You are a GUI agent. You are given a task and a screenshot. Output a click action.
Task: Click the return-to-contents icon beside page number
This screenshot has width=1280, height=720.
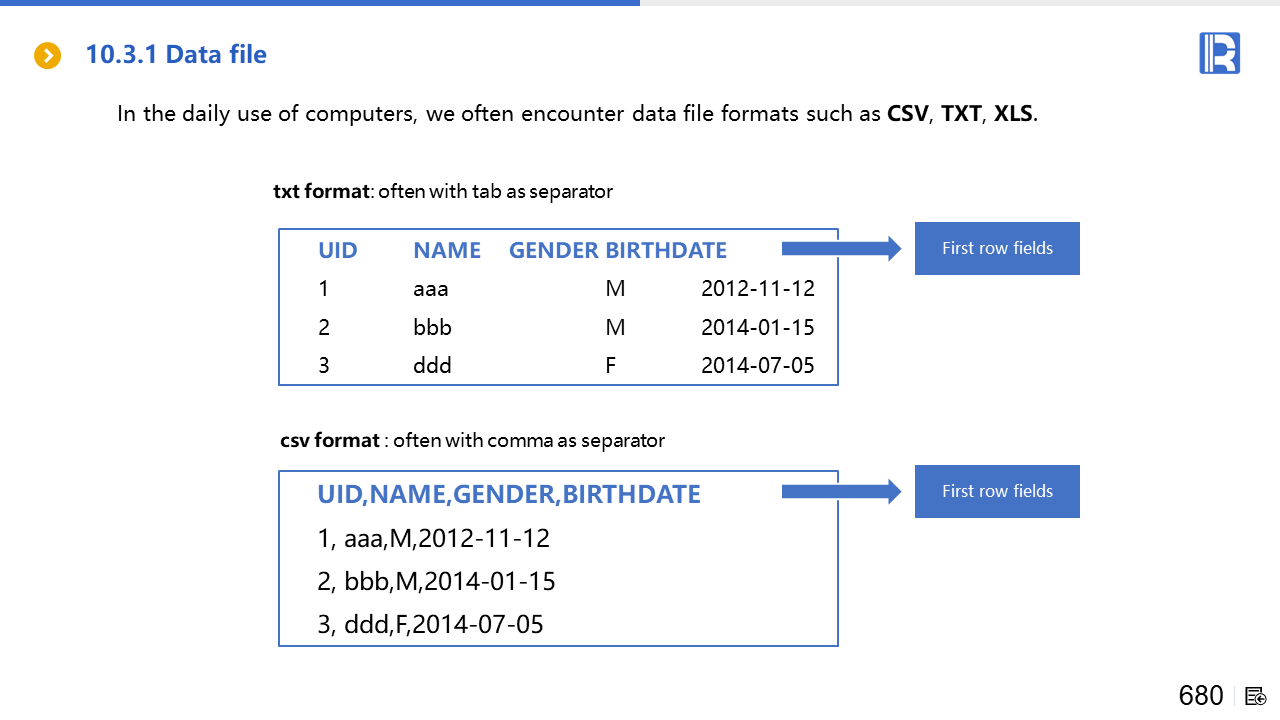(x=1255, y=696)
